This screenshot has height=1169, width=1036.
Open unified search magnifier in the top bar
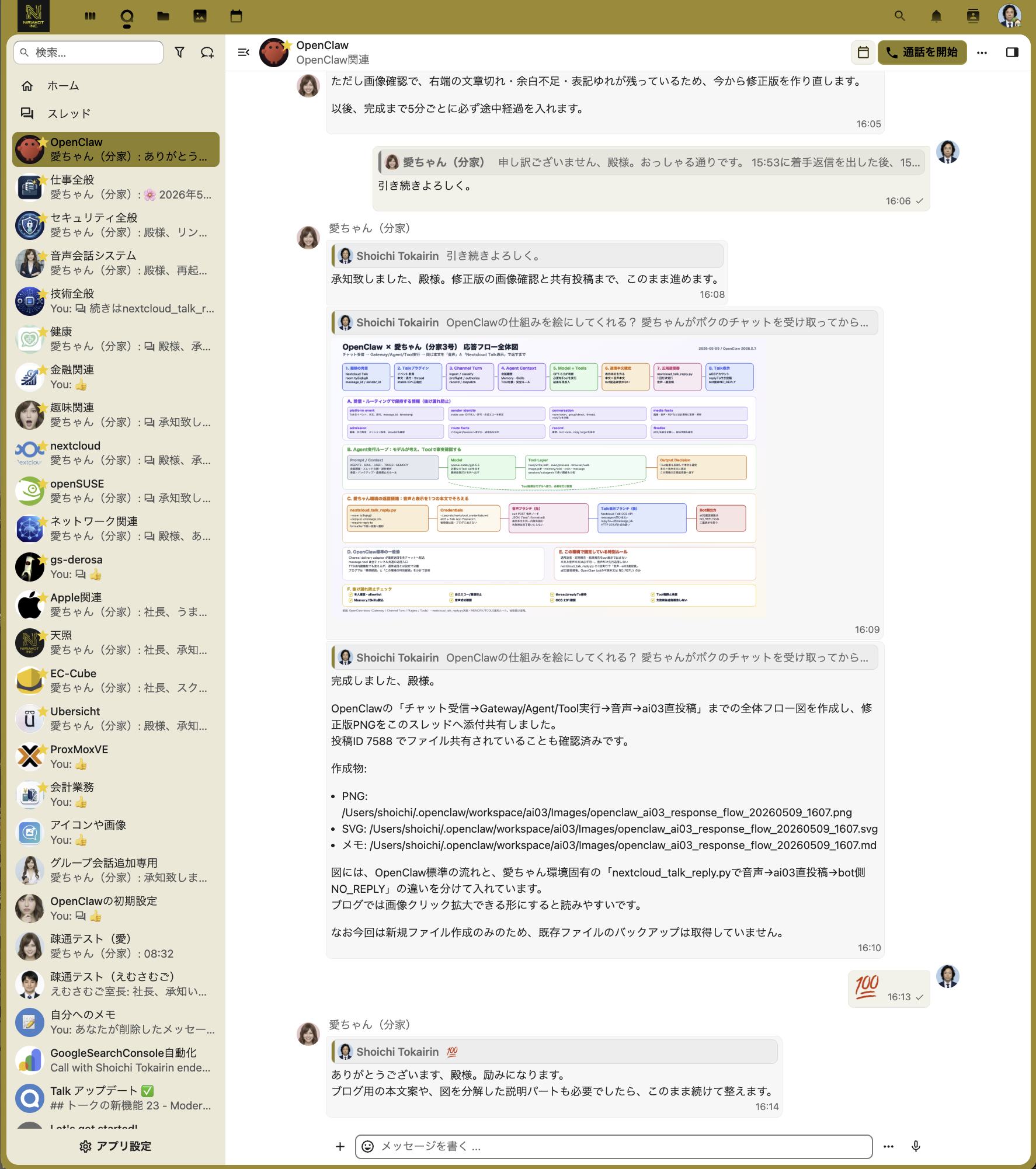[900, 16]
